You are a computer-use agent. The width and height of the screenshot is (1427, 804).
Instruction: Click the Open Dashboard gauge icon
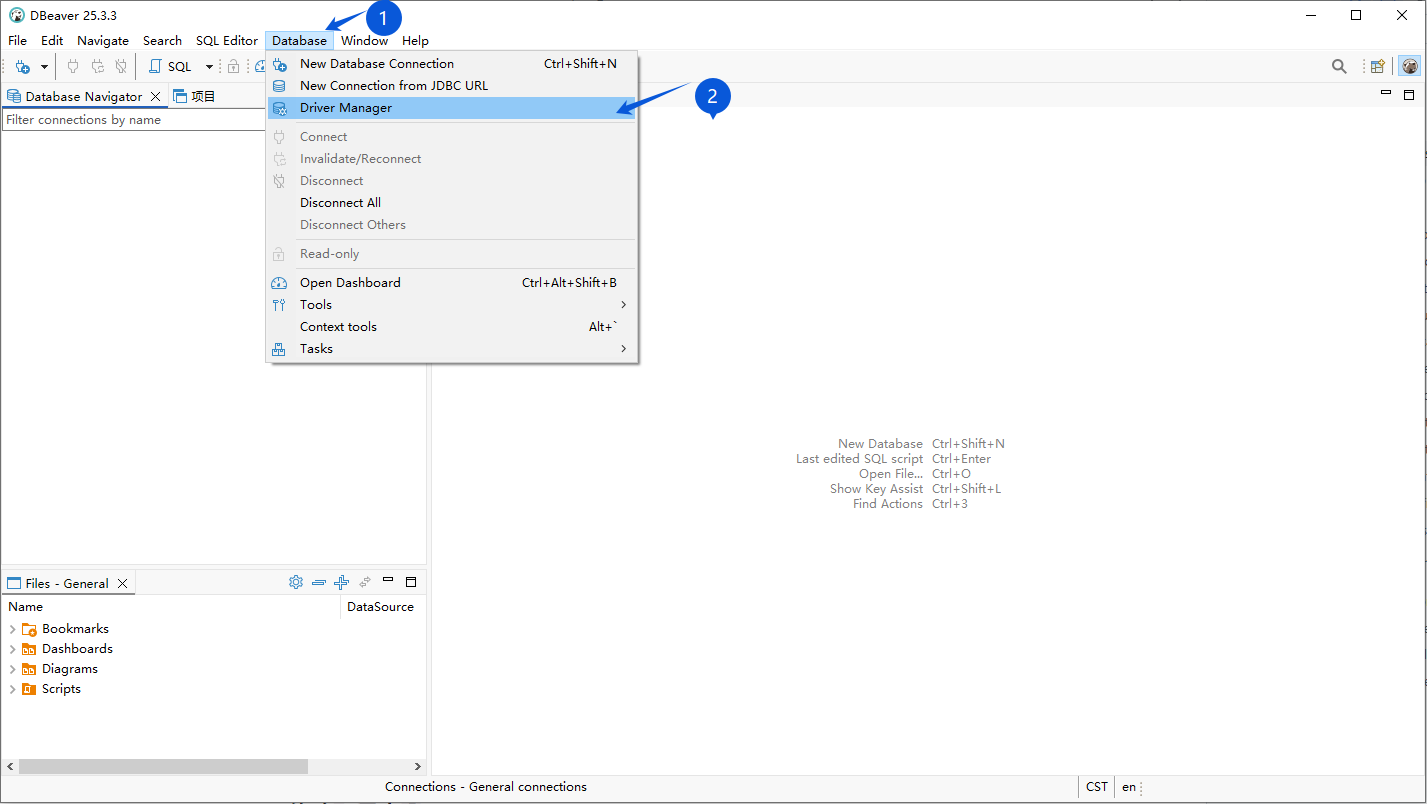(x=280, y=283)
